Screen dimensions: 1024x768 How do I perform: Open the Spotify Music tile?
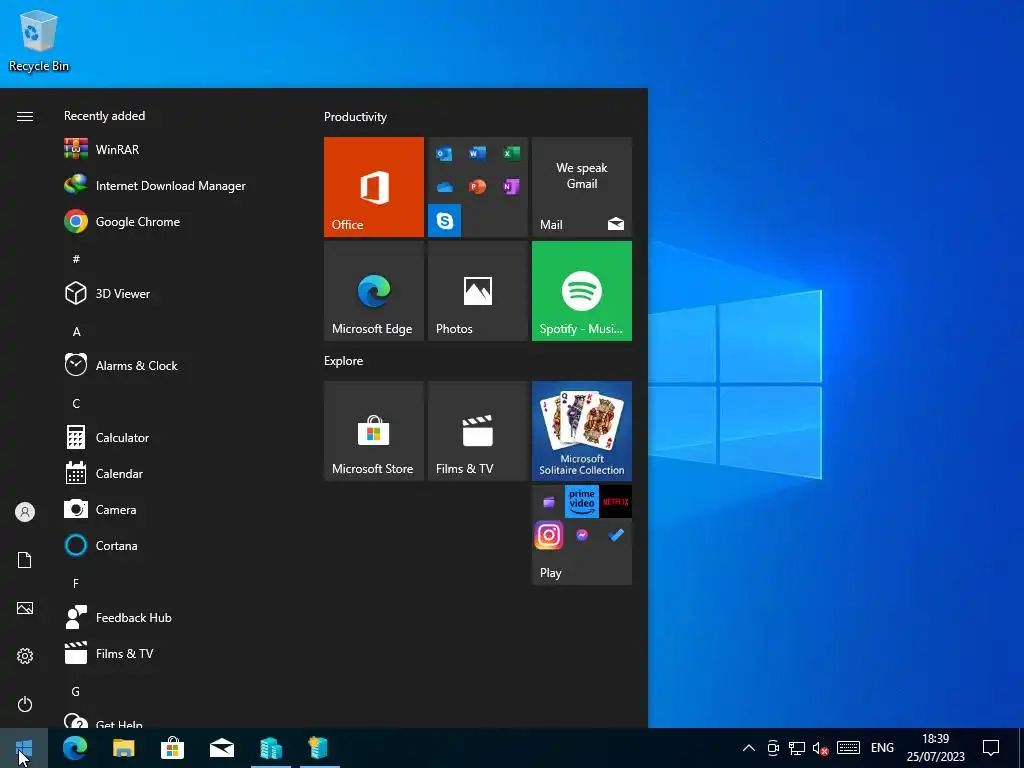[582, 291]
